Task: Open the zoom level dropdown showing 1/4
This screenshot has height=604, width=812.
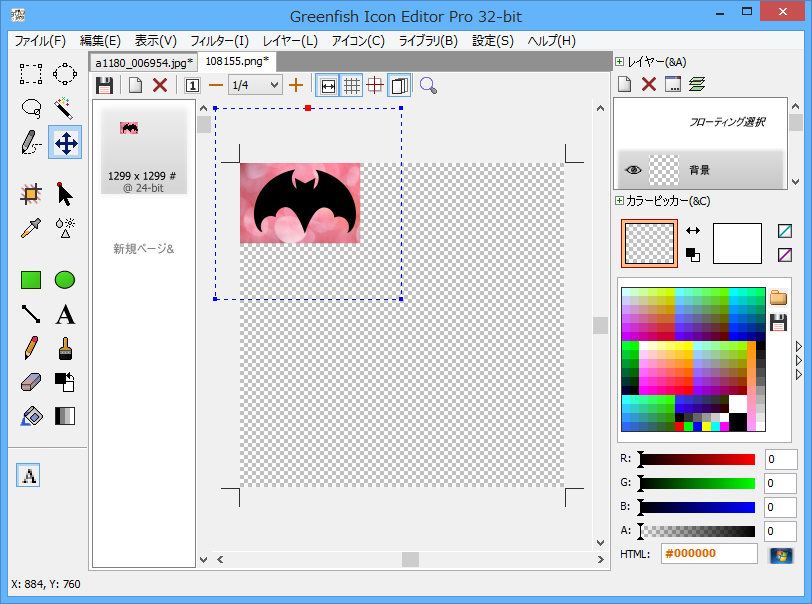Action: tap(255, 85)
